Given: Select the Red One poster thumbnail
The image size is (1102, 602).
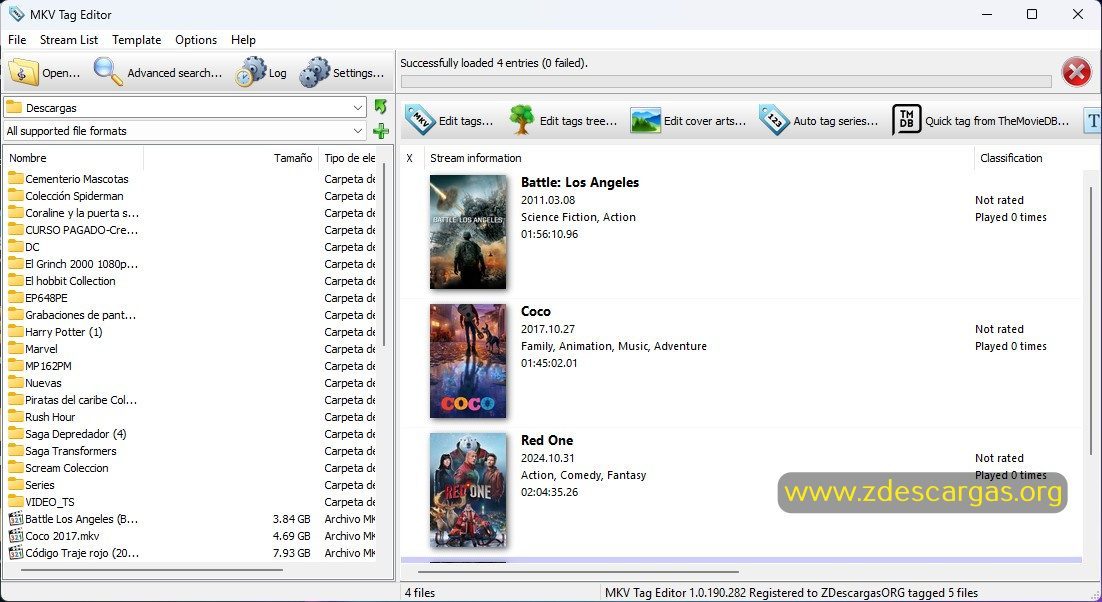Looking at the screenshot, I should click(x=468, y=490).
